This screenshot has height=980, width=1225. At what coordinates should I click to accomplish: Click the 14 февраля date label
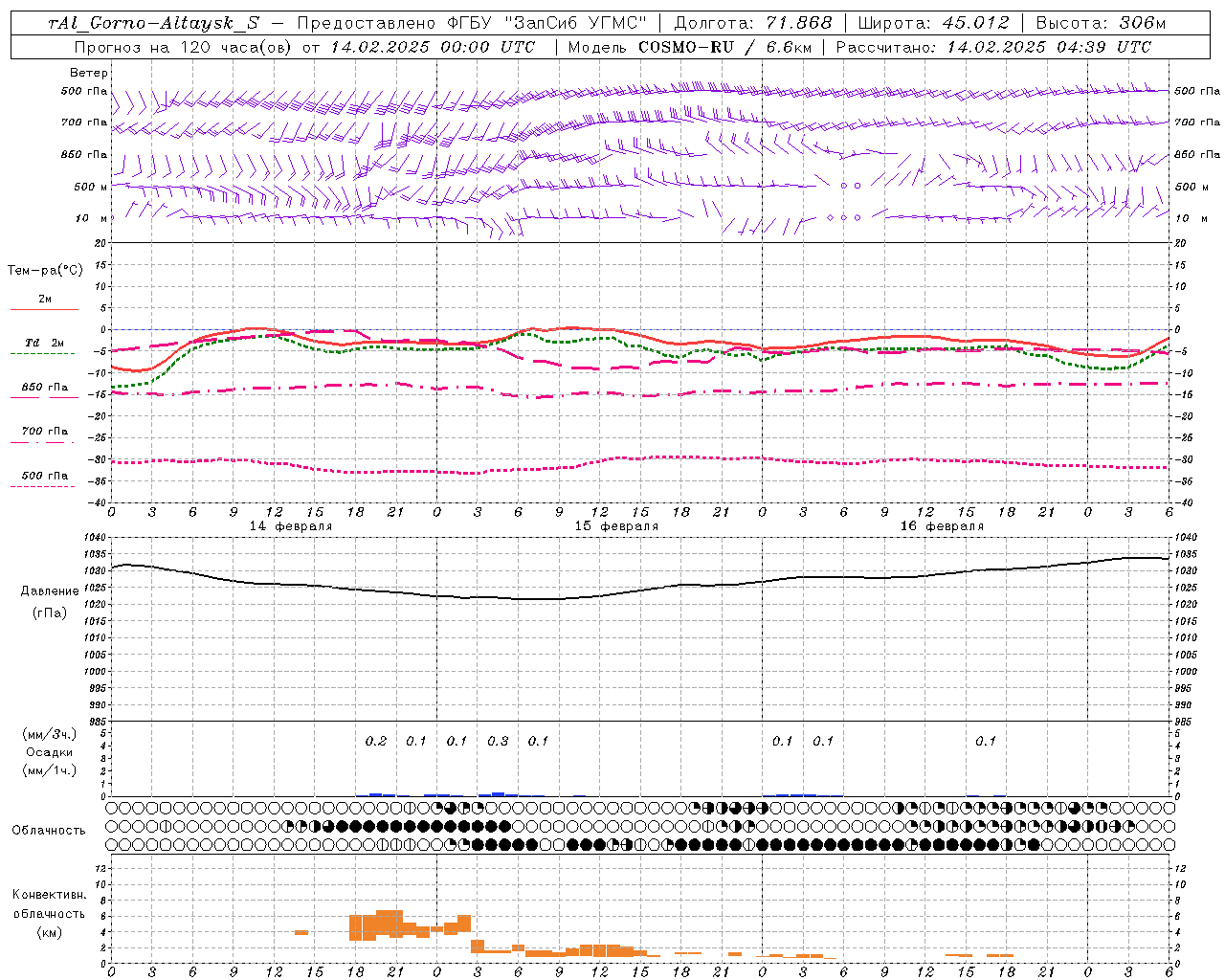tap(291, 526)
